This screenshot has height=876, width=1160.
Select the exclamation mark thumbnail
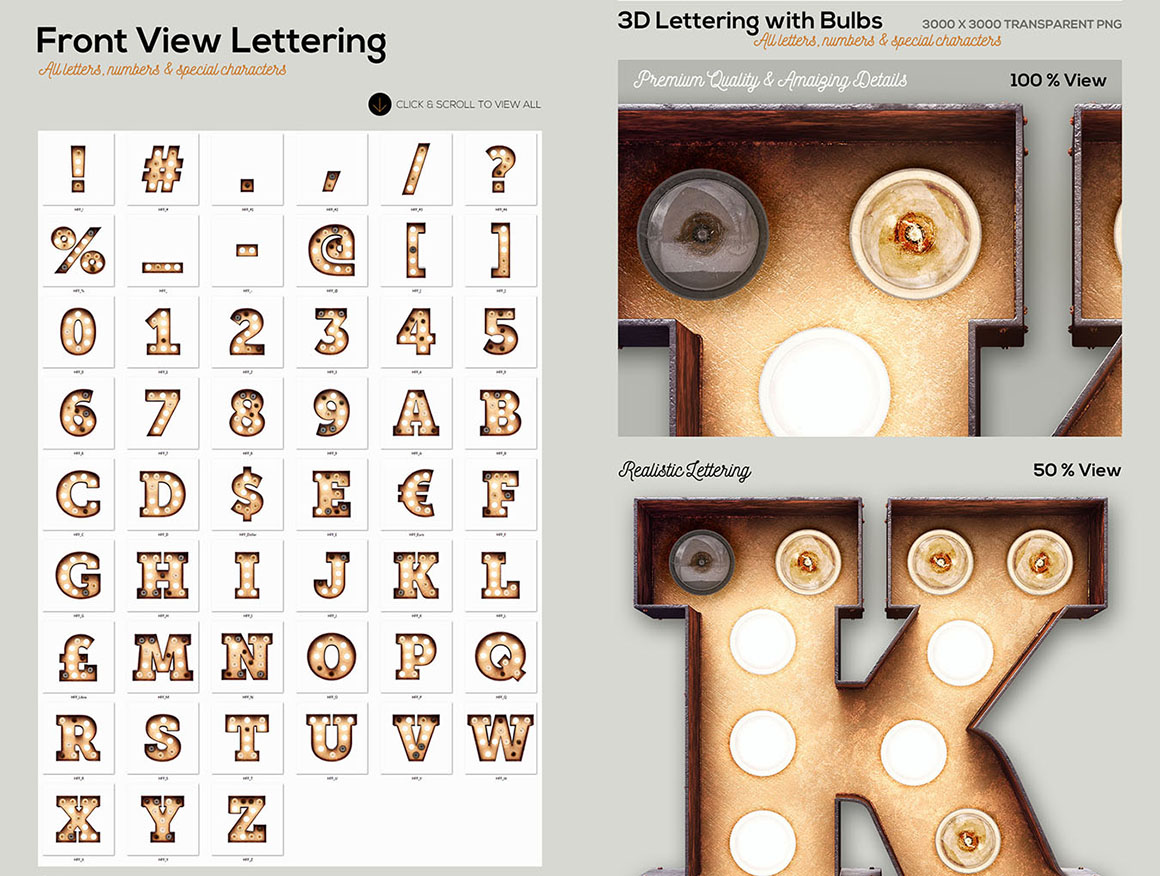[x=78, y=169]
